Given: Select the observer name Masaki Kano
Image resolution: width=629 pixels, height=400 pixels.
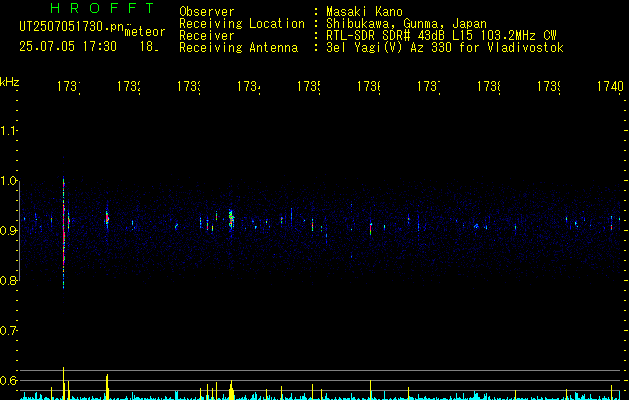Looking at the screenshot, I should [x=364, y=12].
